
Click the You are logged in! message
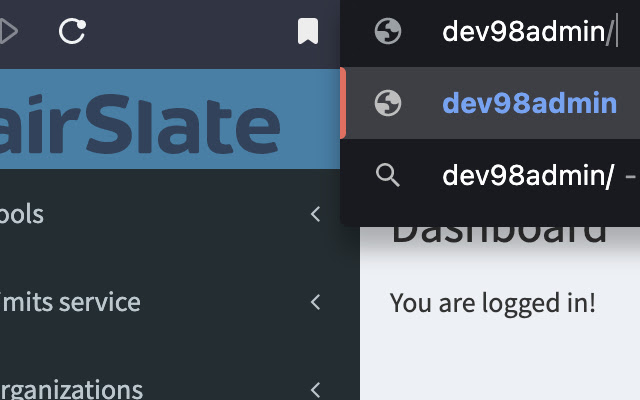click(x=493, y=303)
